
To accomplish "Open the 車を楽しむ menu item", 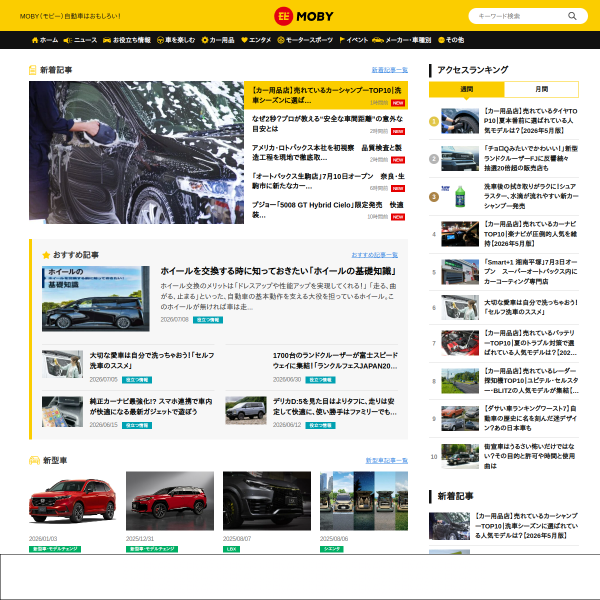I will [x=176, y=40].
